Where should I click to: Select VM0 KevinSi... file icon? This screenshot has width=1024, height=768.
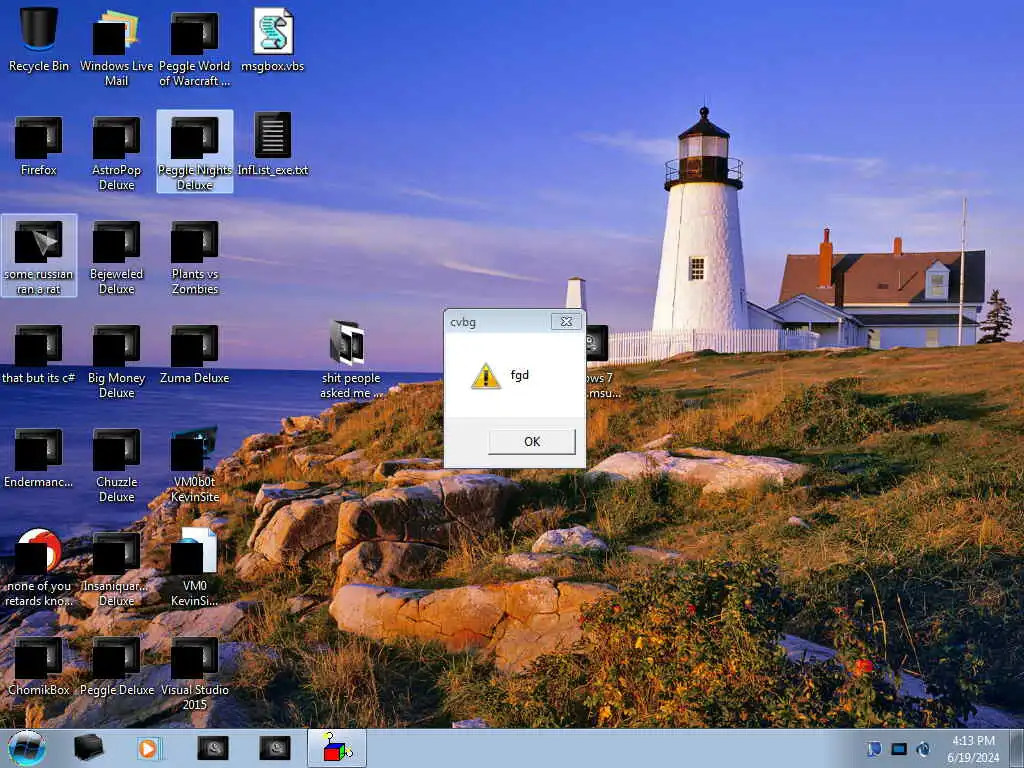[x=195, y=567]
